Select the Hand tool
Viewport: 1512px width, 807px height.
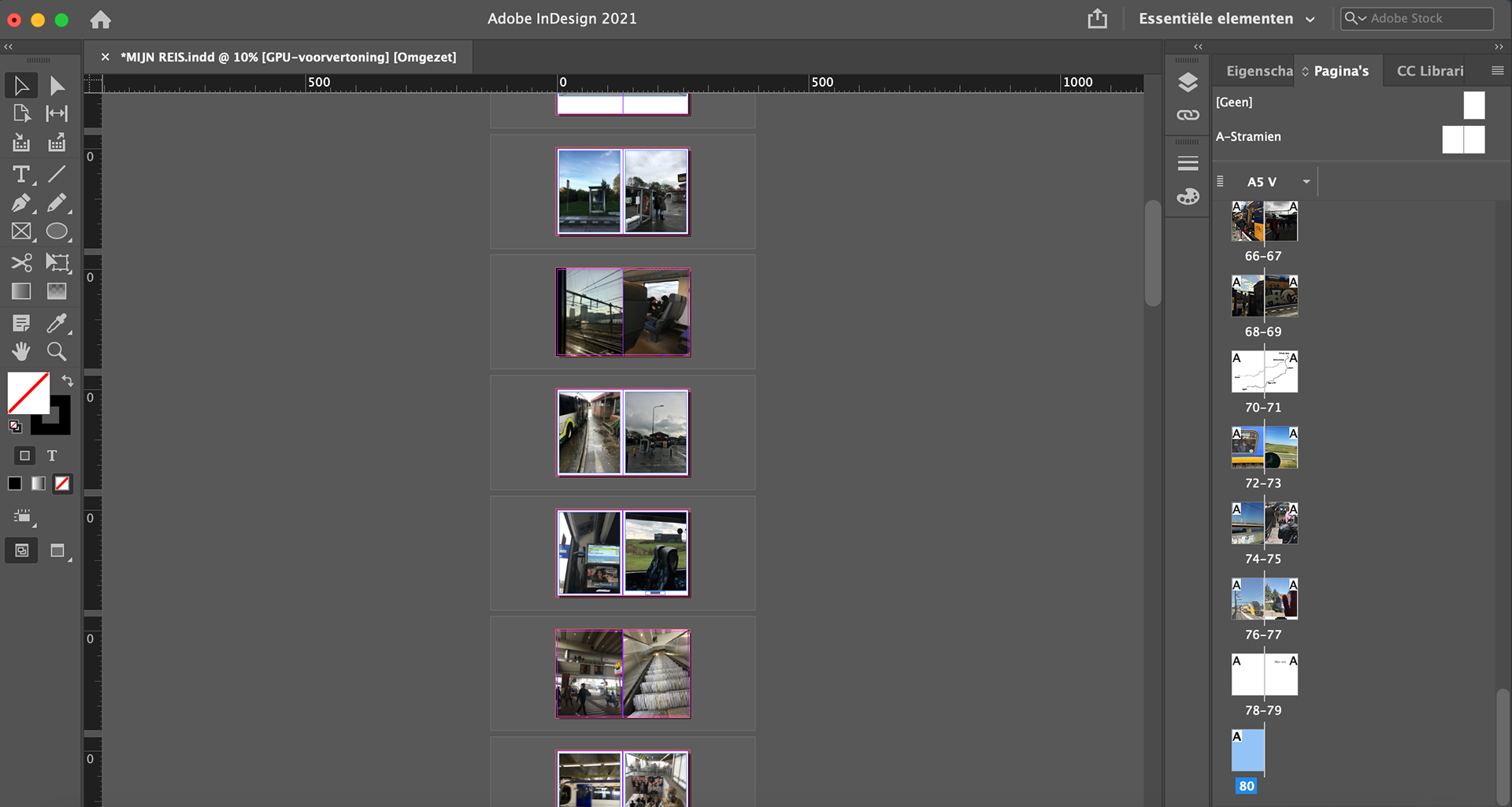click(21, 351)
